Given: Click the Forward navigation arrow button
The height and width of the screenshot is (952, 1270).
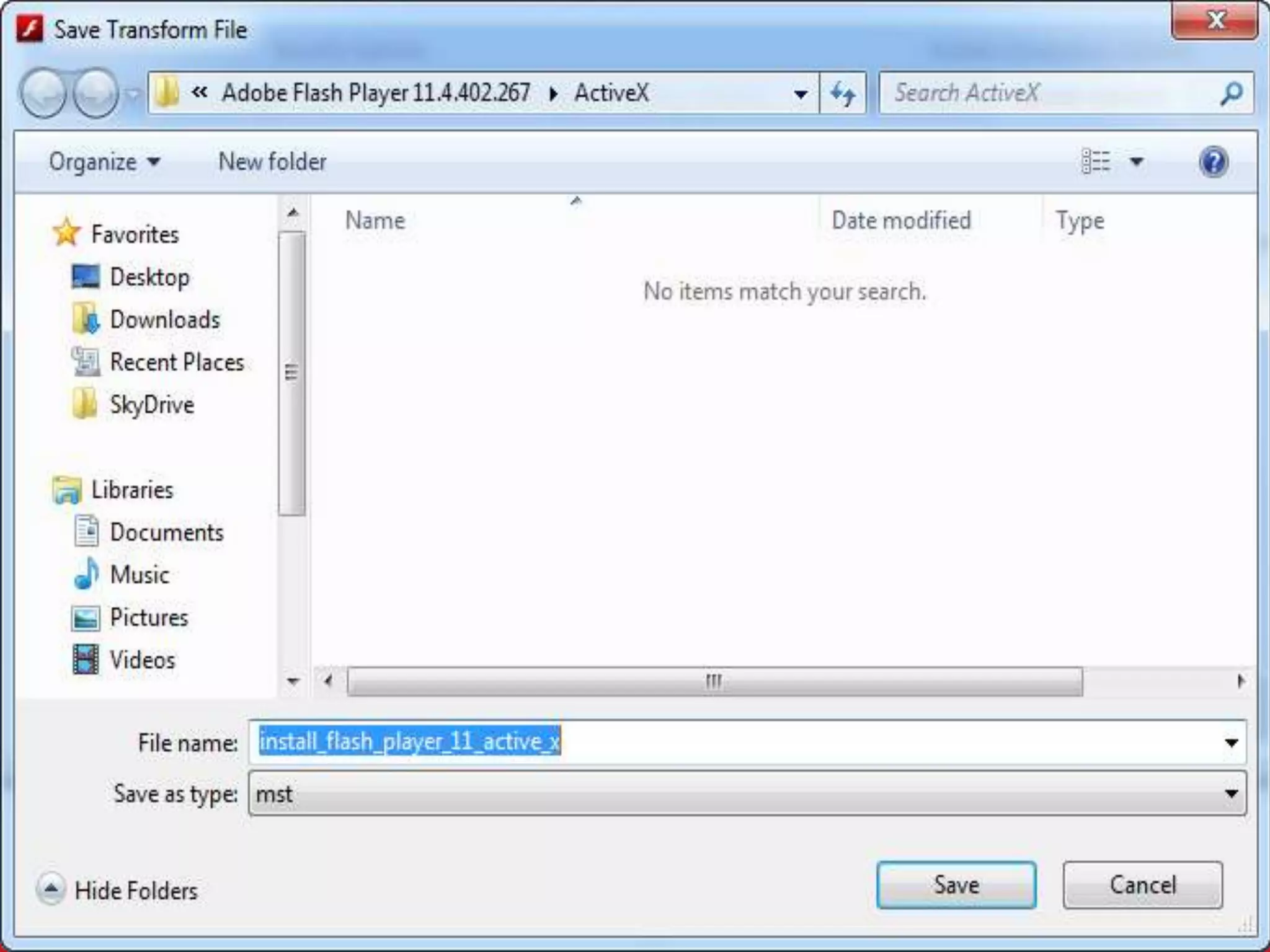Looking at the screenshot, I should tap(95, 93).
